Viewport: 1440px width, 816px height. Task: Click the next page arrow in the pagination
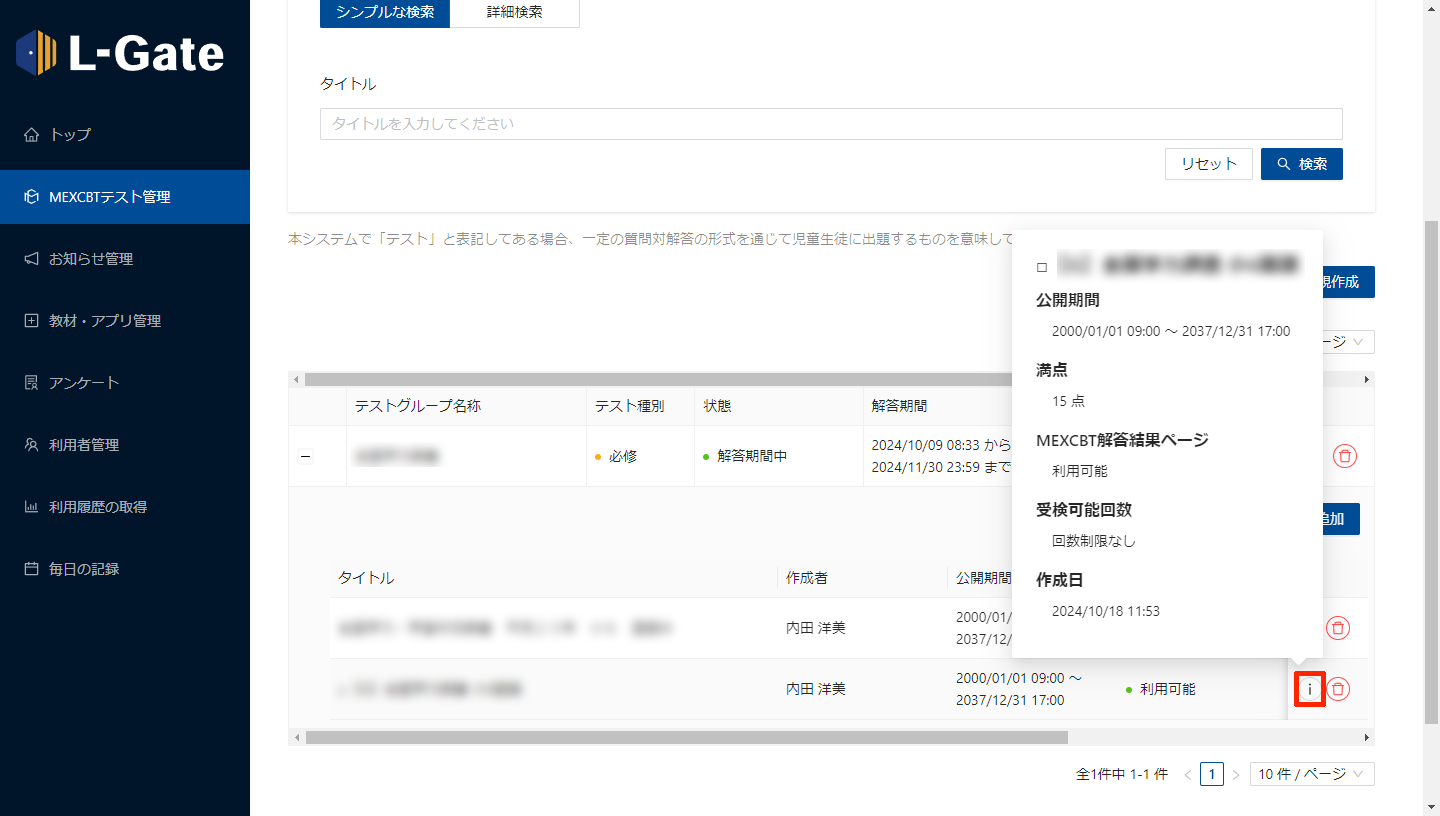pyautogui.click(x=1236, y=775)
